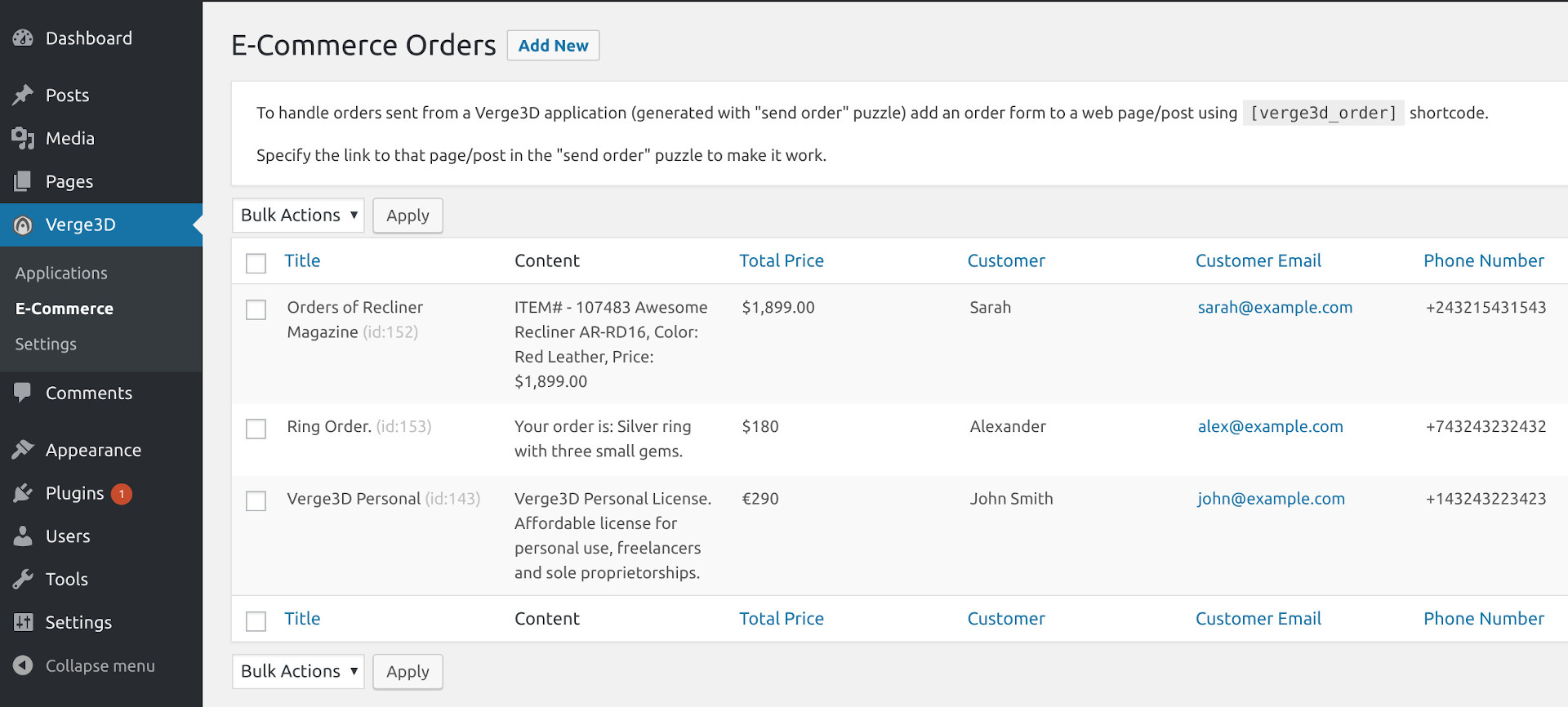Click customer name Alexander
Viewport: 1568px width, 707px height.
click(1008, 426)
